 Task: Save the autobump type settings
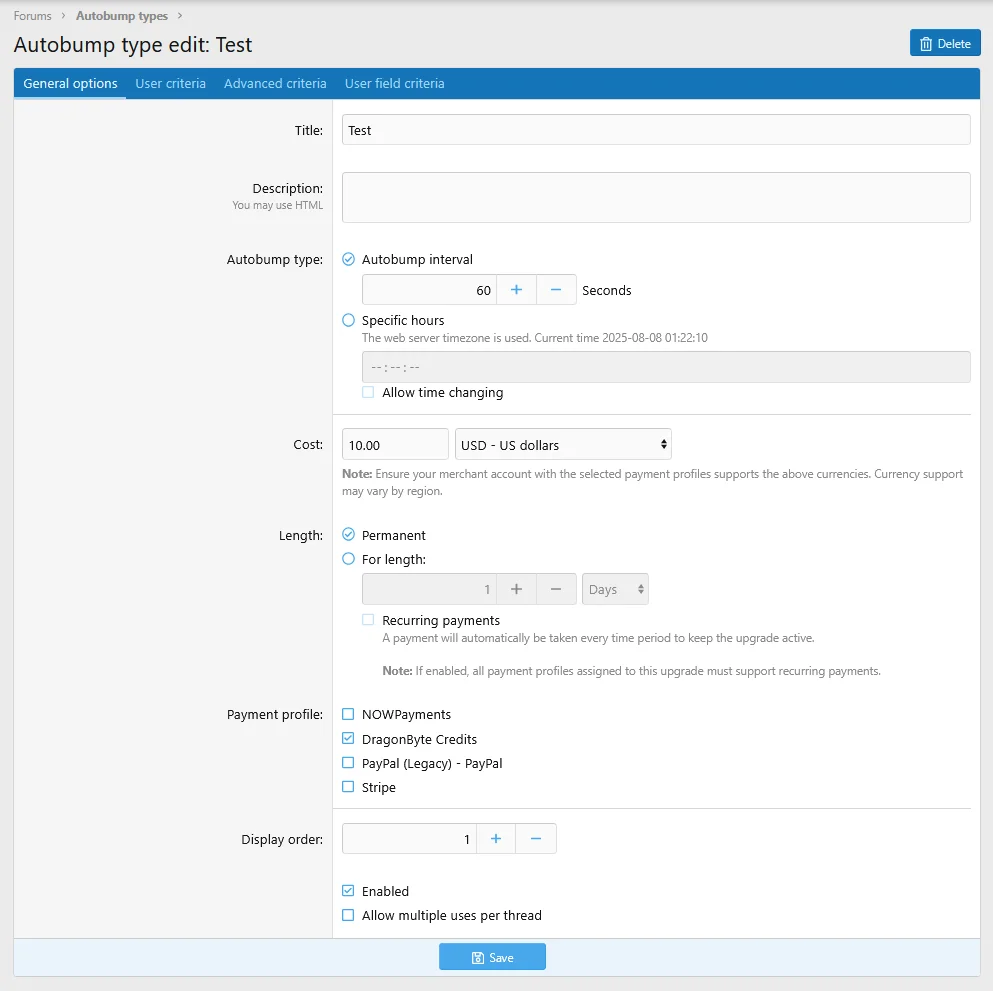coord(492,957)
